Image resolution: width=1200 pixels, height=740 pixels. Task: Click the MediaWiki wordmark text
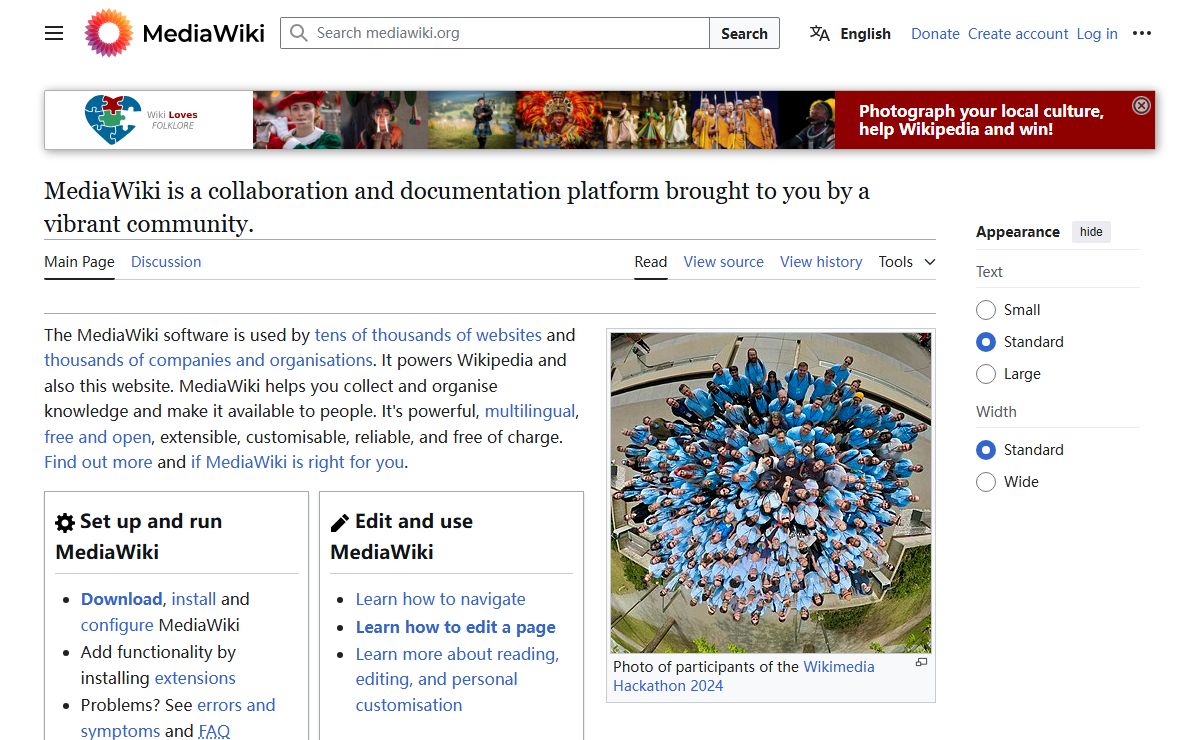(x=204, y=33)
